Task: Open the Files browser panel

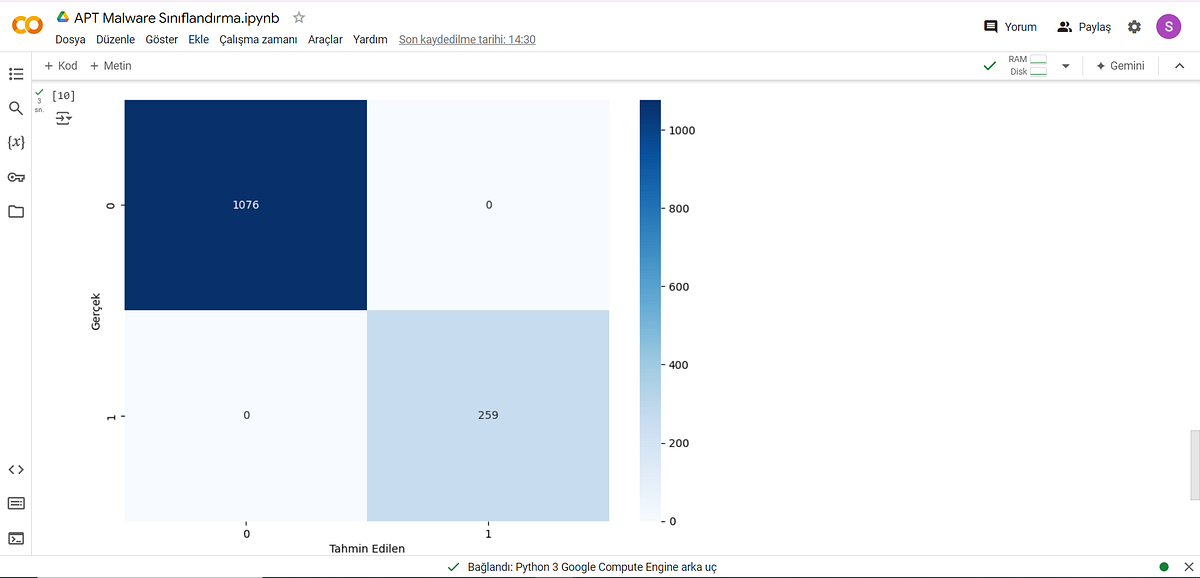Action: coord(15,211)
